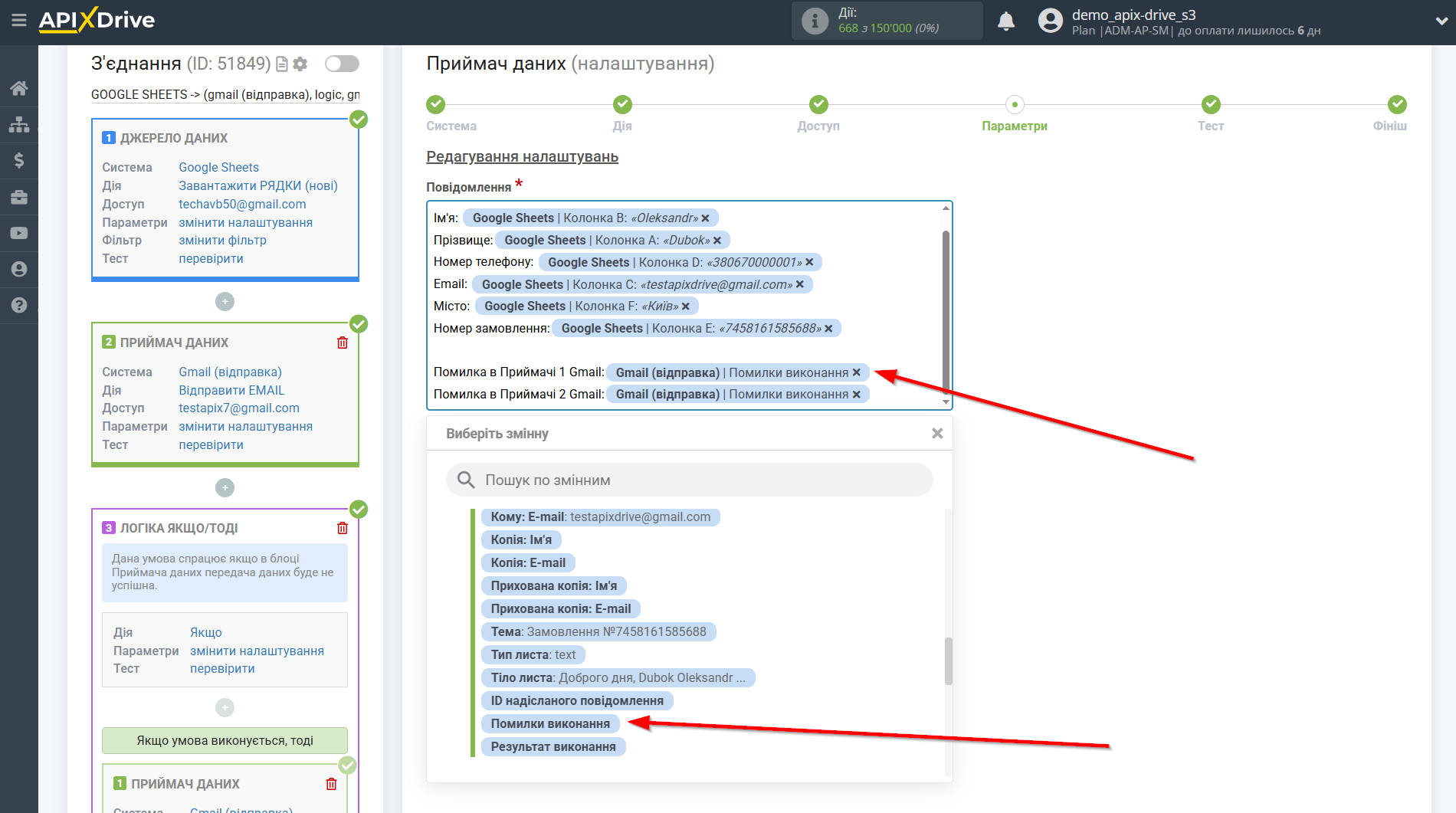
Task: Delete the Приймач даних block 2
Action: tap(343, 343)
